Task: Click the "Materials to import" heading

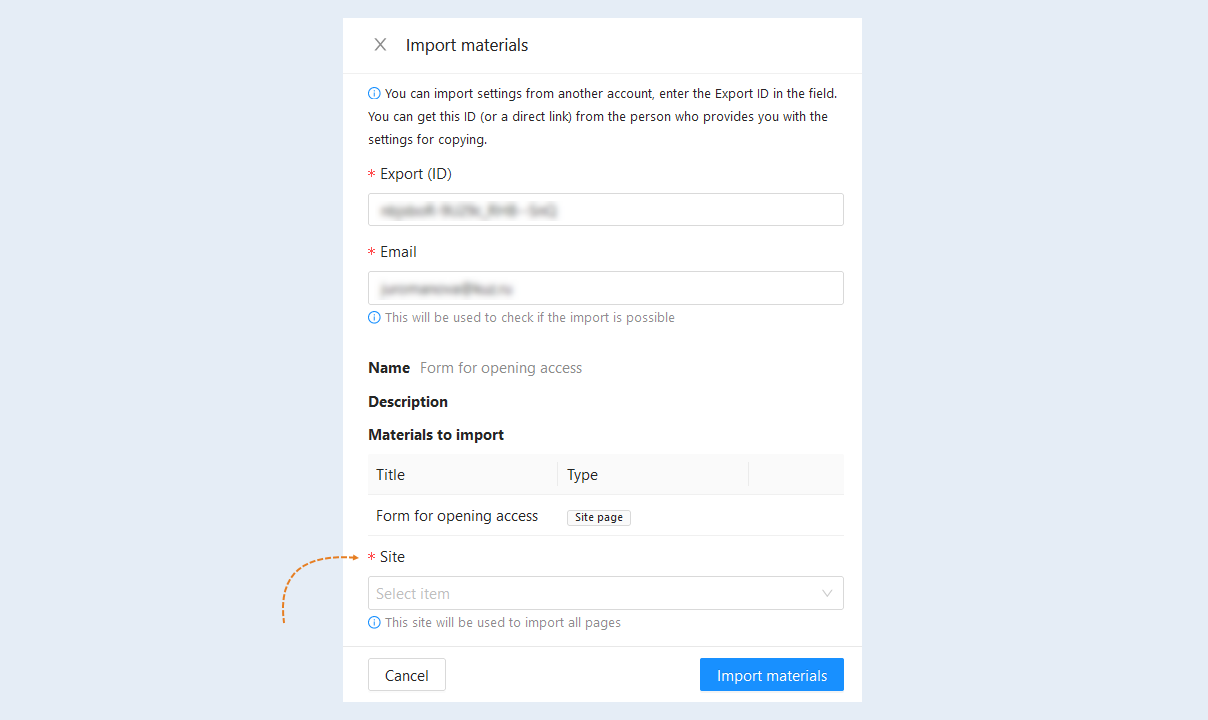Action: click(x=436, y=435)
